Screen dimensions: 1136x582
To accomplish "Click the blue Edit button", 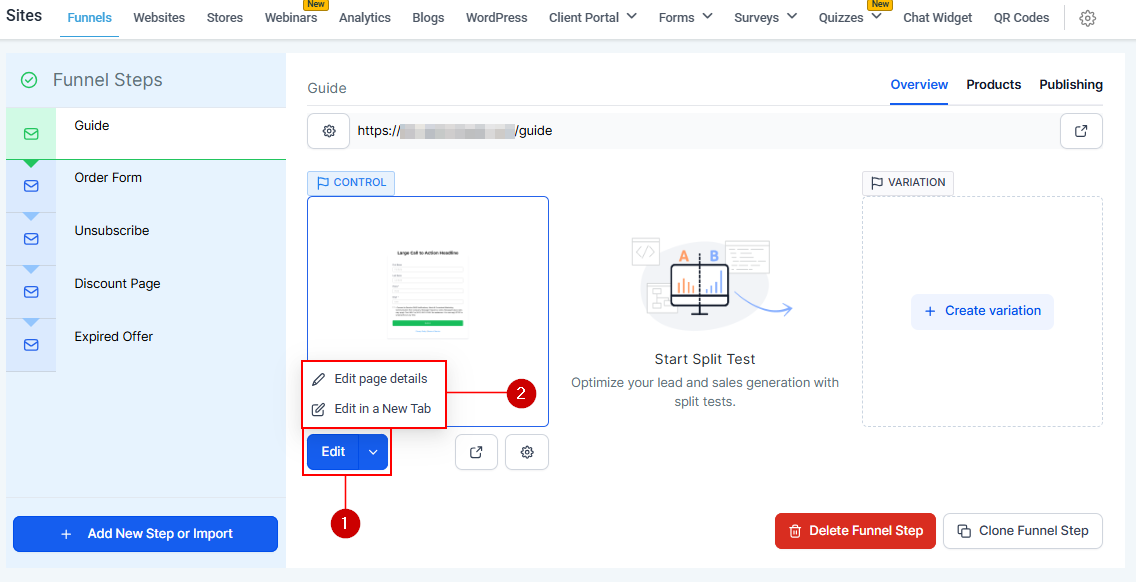I will coord(333,452).
